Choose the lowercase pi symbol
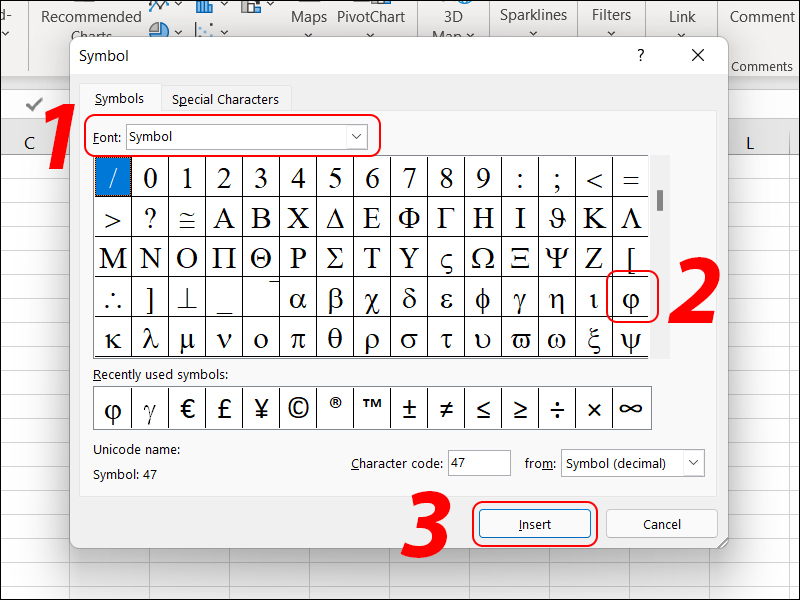Image resolution: width=800 pixels, height=600 pixels. pyautogui.click(x=298, y=339)
